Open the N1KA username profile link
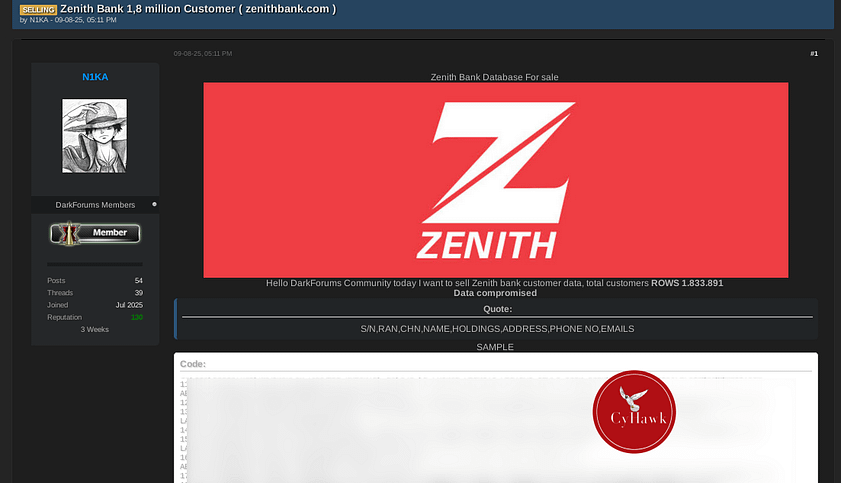The image size is (841, 483). (95, 77)
